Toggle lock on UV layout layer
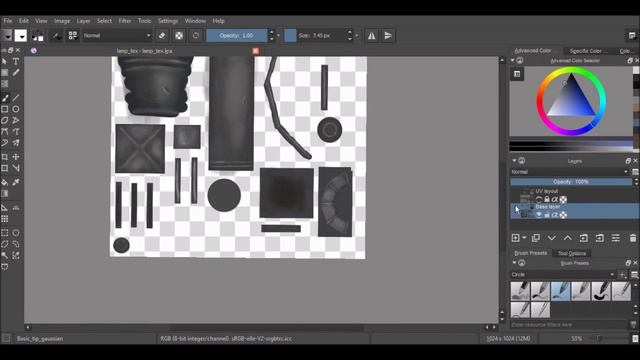Screen dimensions: 640x360 click(x=547, y=199)
